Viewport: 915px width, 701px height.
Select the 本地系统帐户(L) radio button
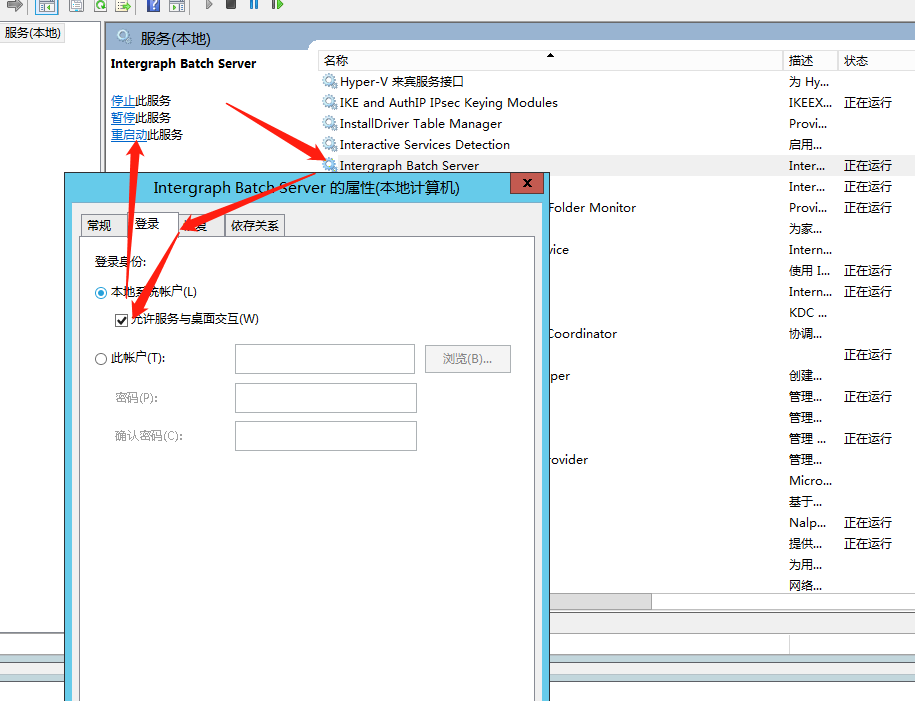[100, 292]
